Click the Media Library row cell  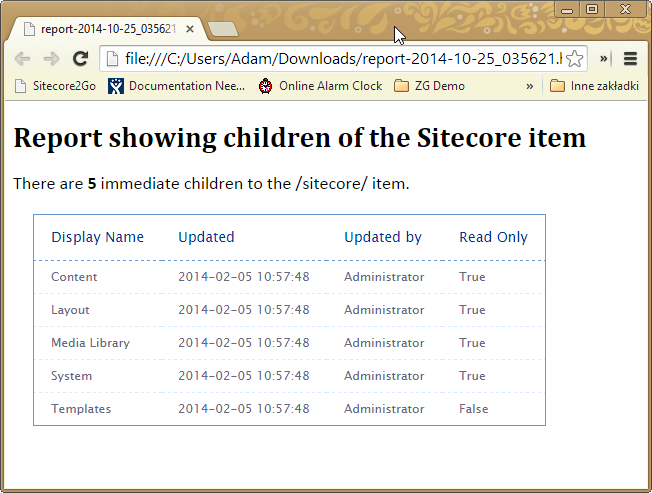click(x=90, y=343)
